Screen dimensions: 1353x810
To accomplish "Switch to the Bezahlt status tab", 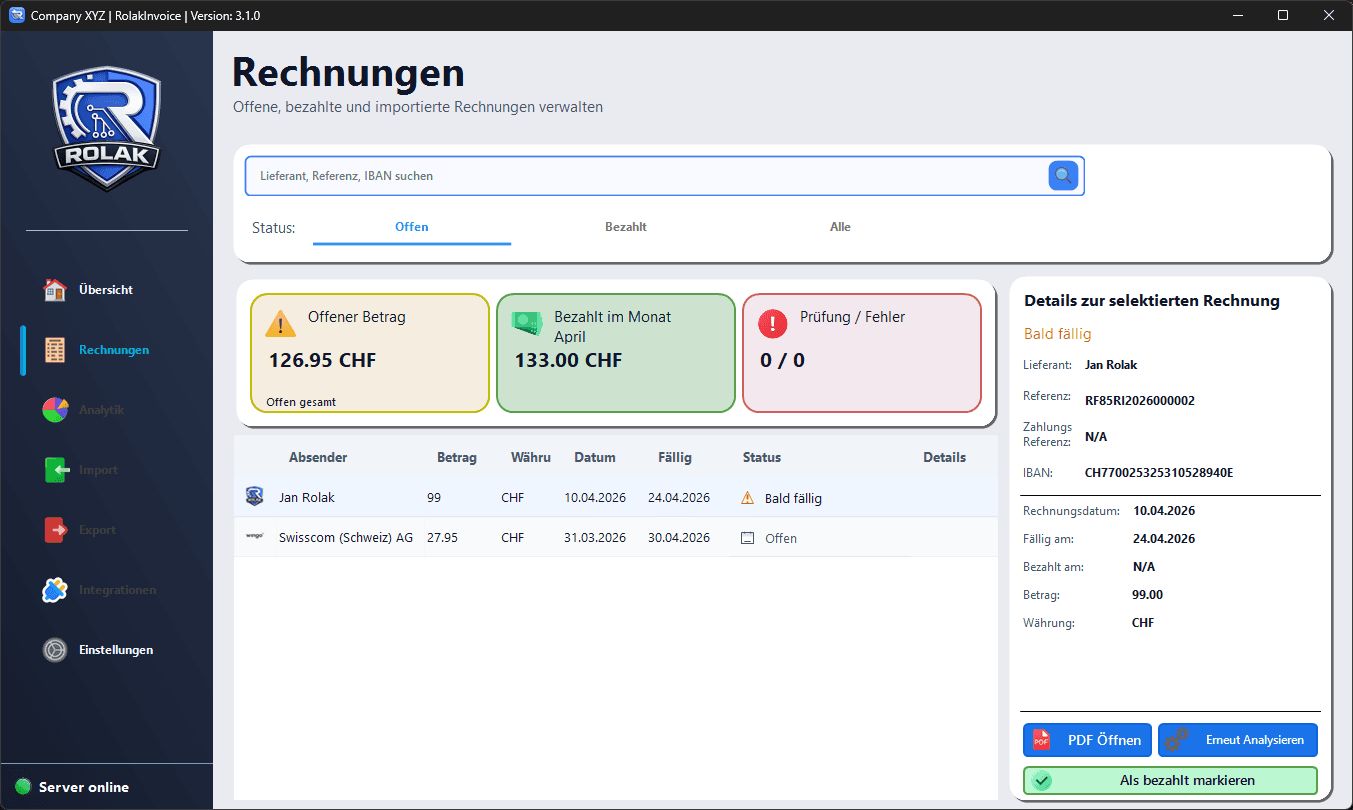I will (x=626, y=227).
